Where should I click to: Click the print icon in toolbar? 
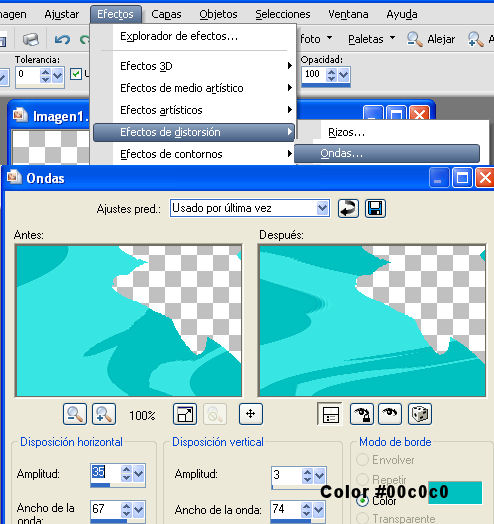point(30,39)
